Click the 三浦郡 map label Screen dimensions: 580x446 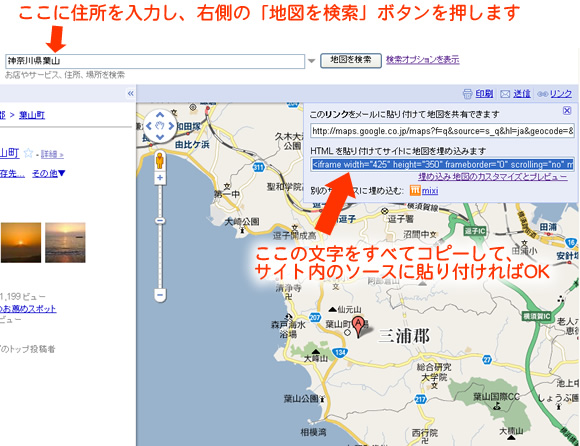point(404,336)
